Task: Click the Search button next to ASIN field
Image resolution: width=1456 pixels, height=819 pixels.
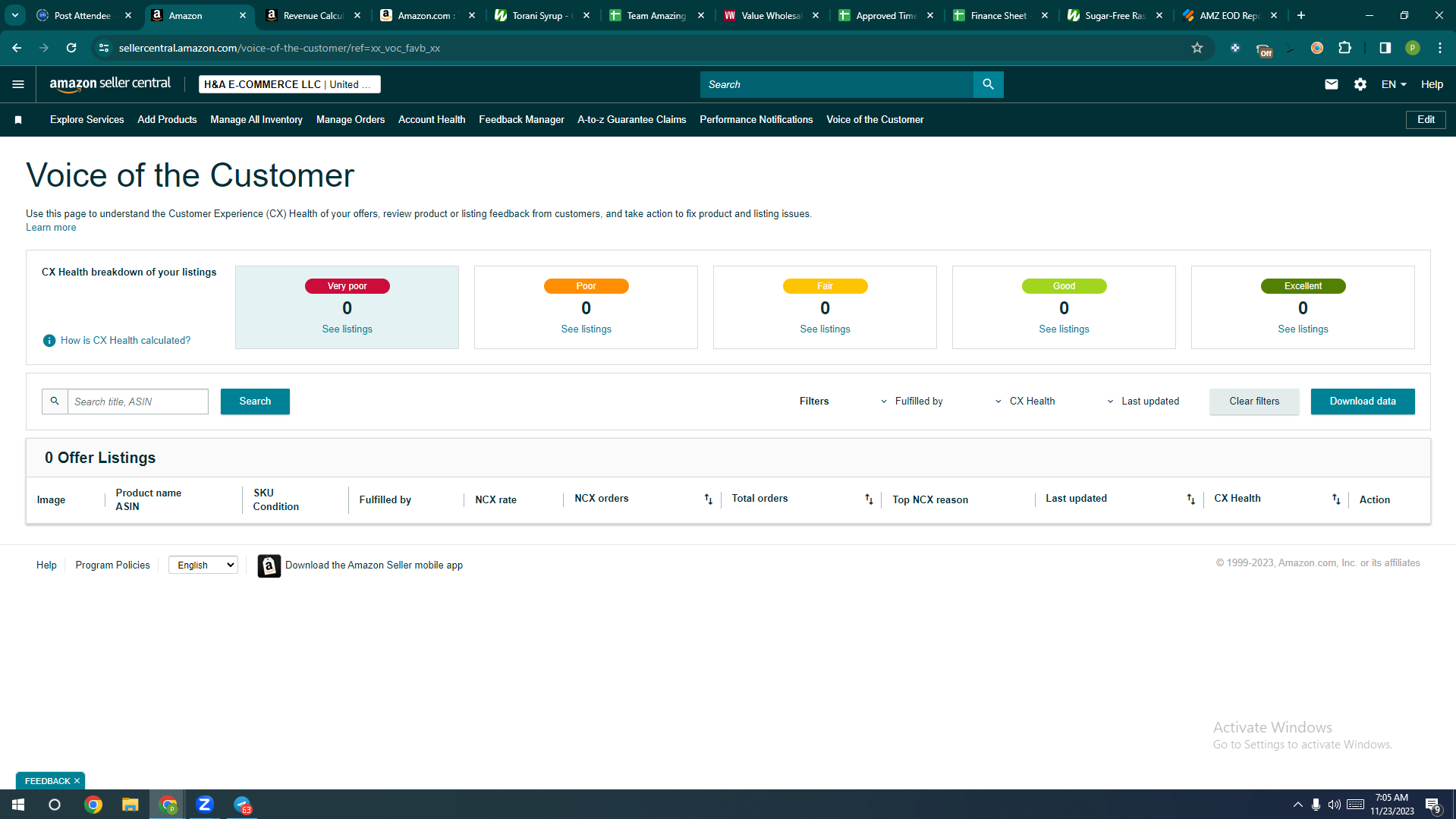Action: point(255,402)
